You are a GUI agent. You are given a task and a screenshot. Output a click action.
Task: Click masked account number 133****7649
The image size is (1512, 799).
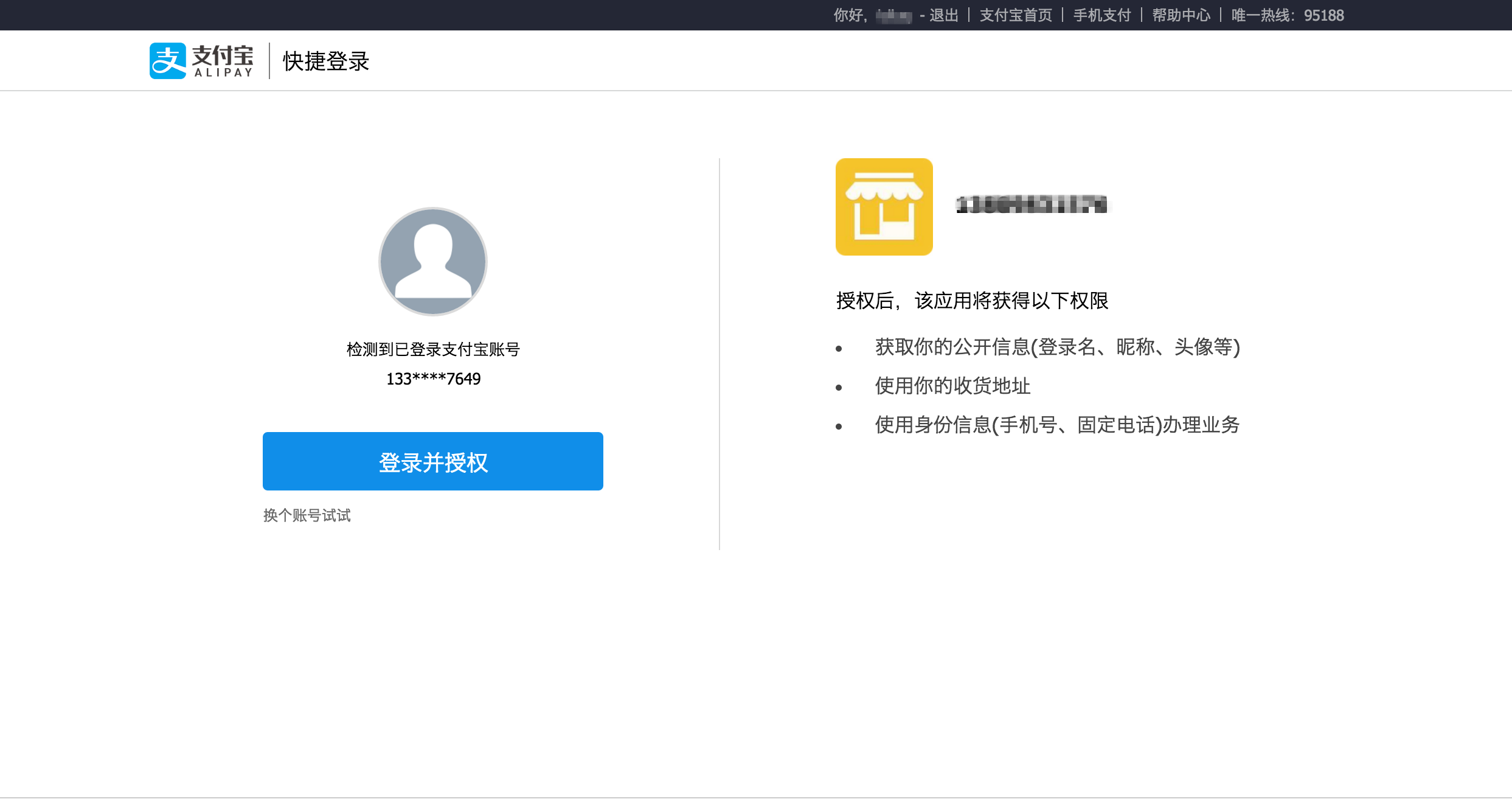pos(433,379)
